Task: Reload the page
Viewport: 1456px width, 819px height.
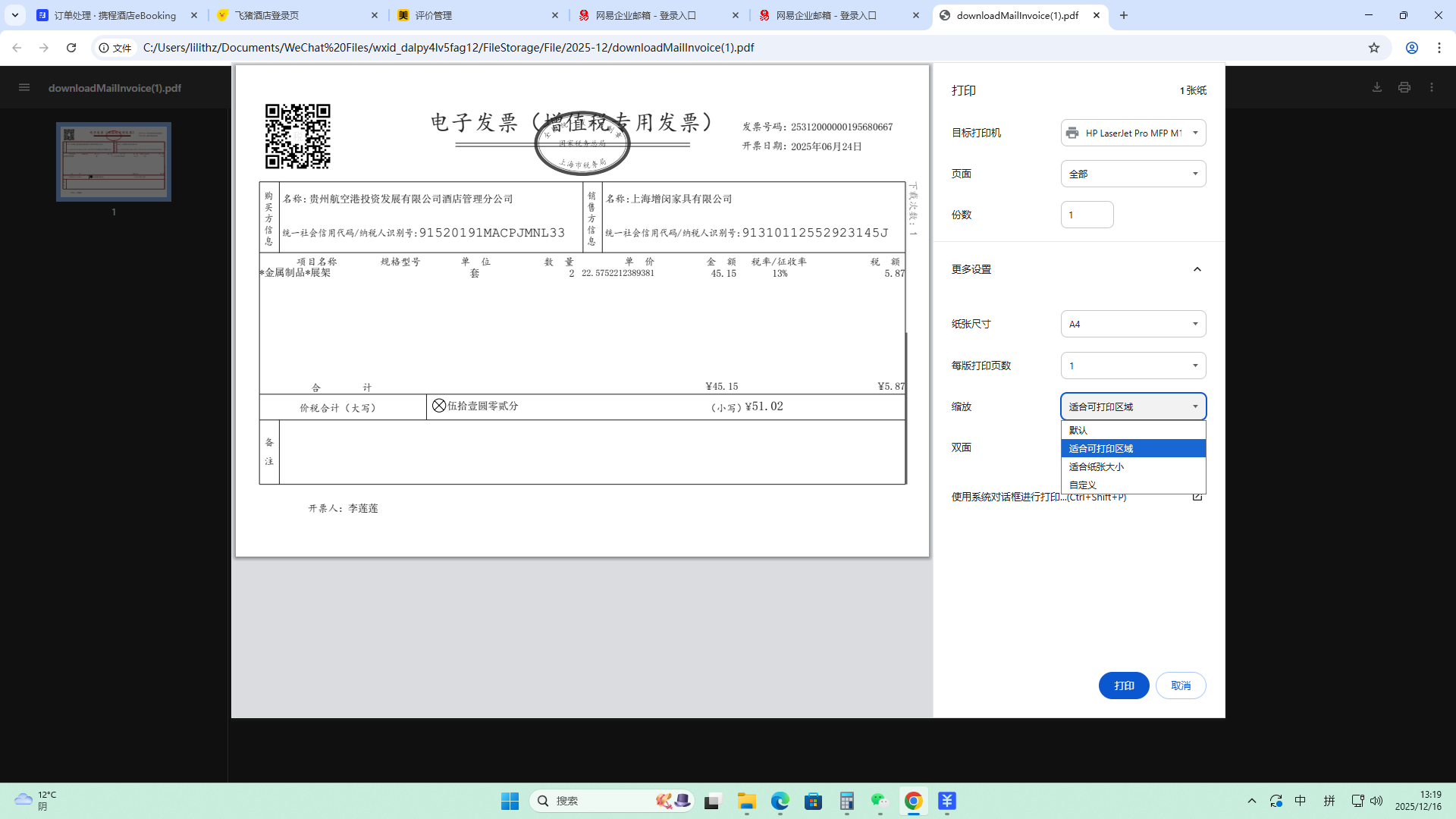Action: (x=71, y=48)
